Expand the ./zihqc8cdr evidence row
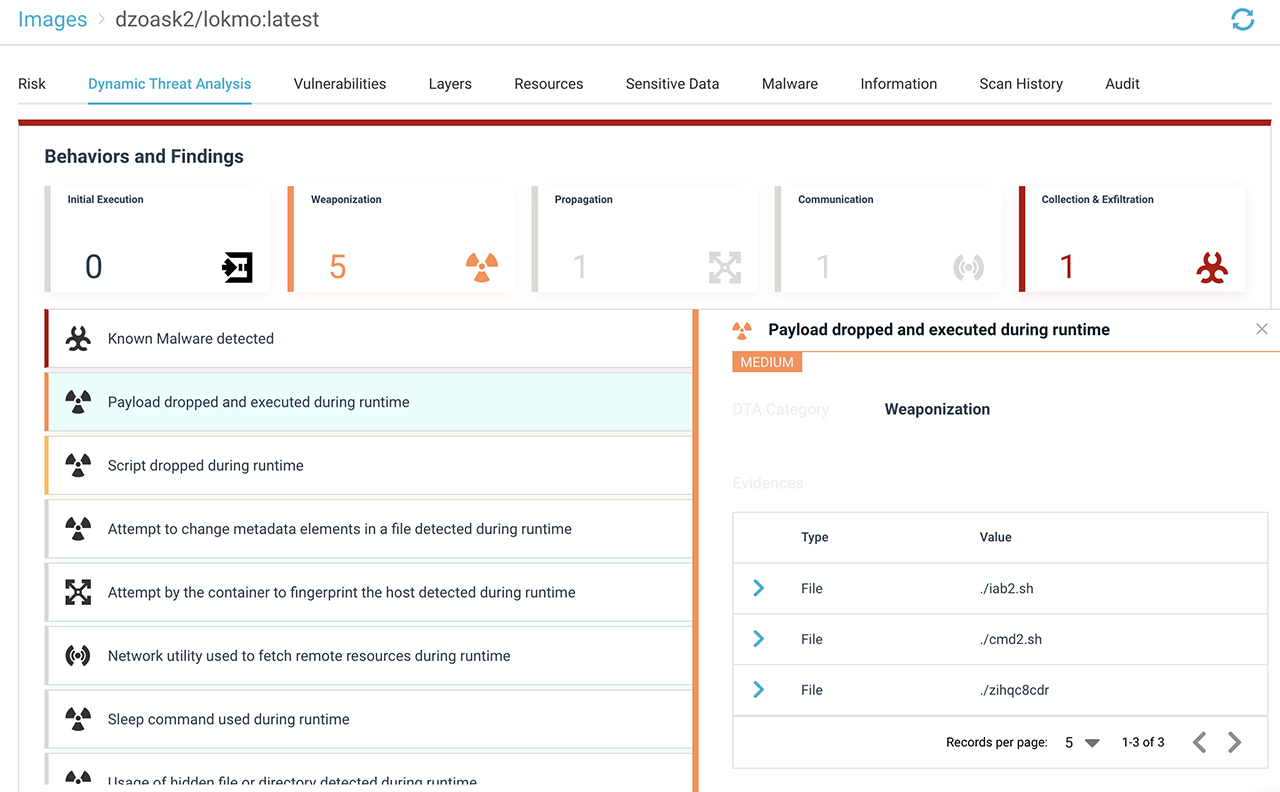Screen dimensions: 1280x792 (758, 690)
